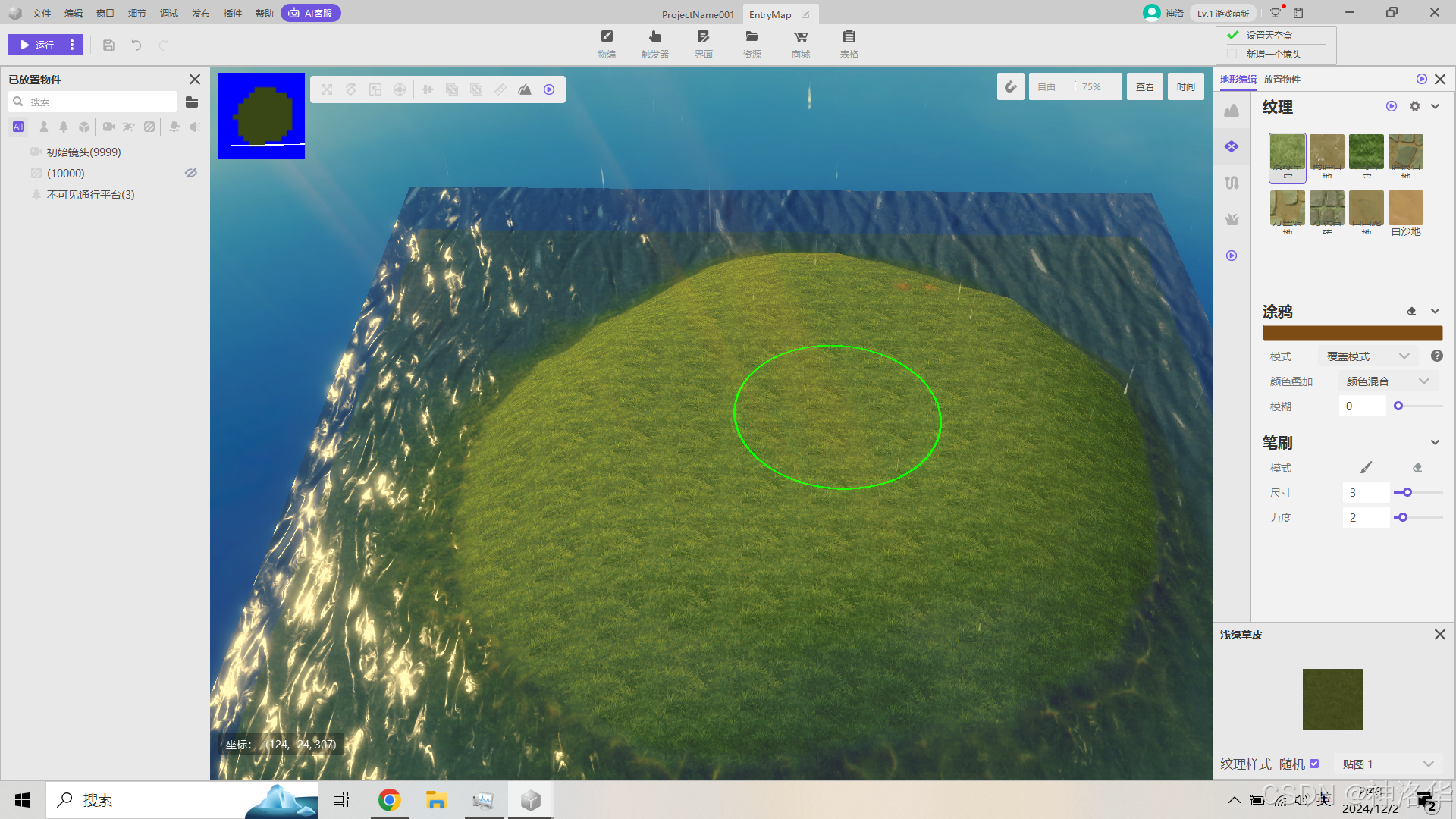Click the brown 涂鸦 color swatch
This screenshot has height=819, width=1456.
(1351, 334)
